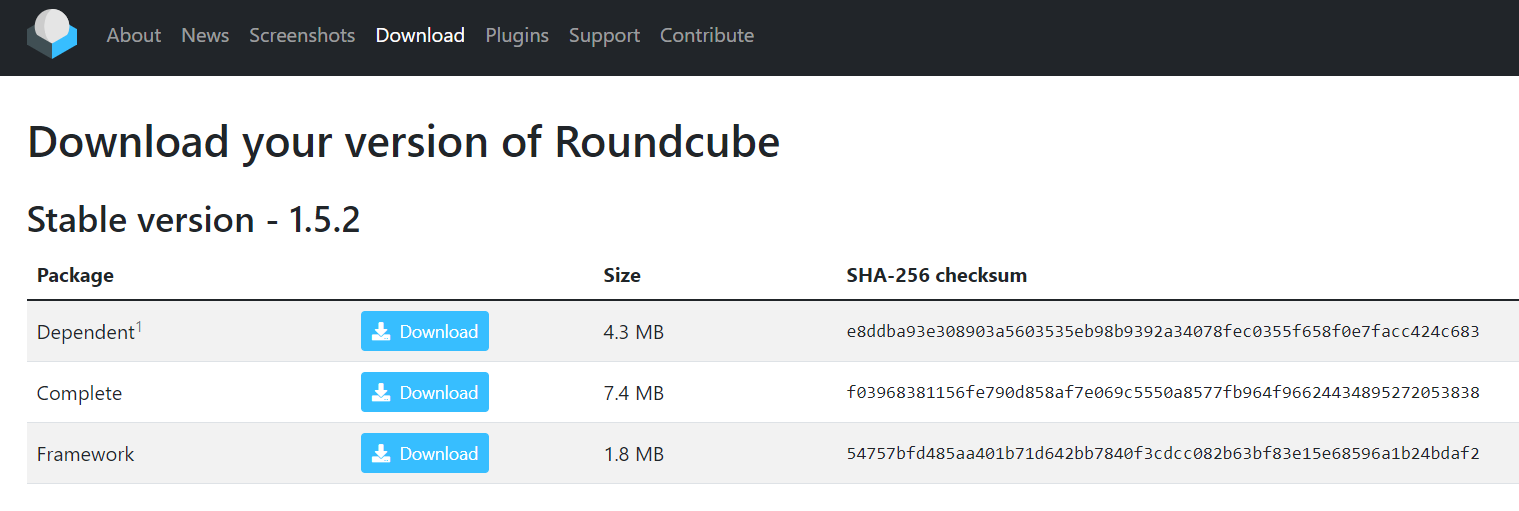Click the Complete package name
This screenshot has width=1519, height=511.
click(79, 393)
